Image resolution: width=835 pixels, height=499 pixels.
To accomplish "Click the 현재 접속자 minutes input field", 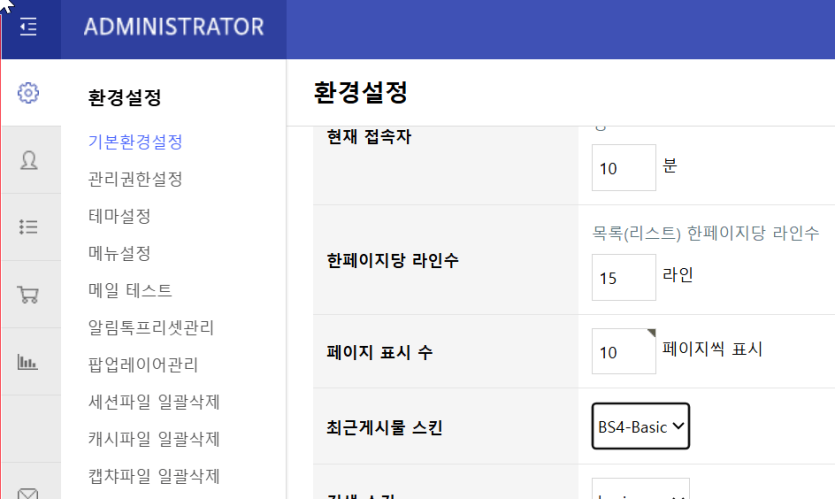I will [624, 167].
